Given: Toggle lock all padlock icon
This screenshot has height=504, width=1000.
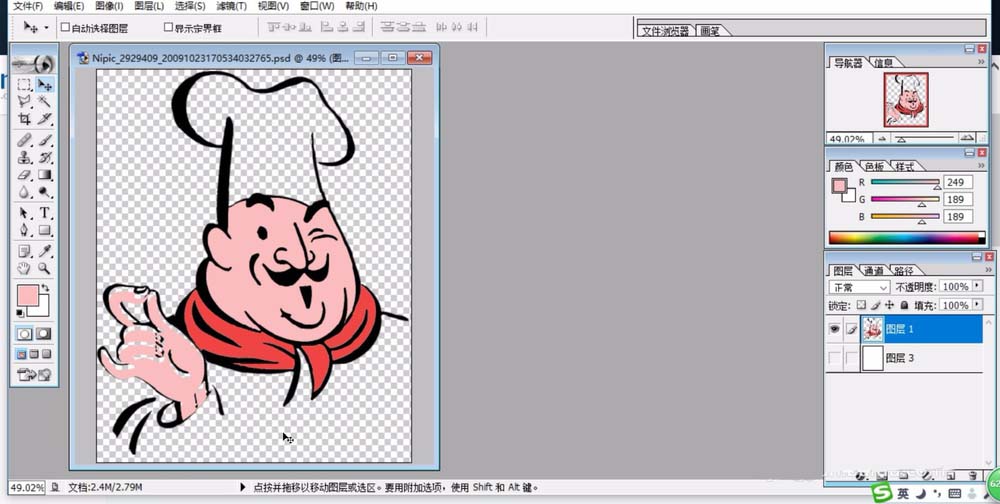Looking at the screenshot, I should 904,306.
